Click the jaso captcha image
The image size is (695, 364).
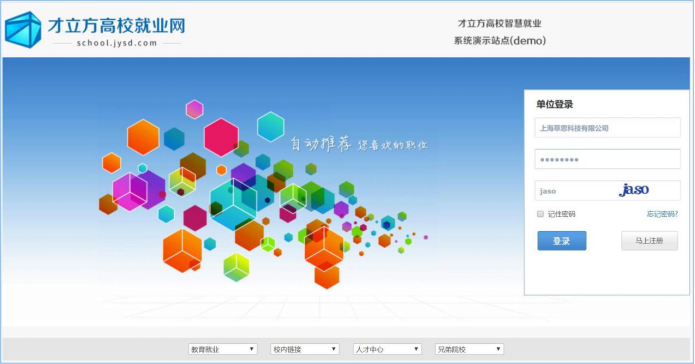click(634, 190)
